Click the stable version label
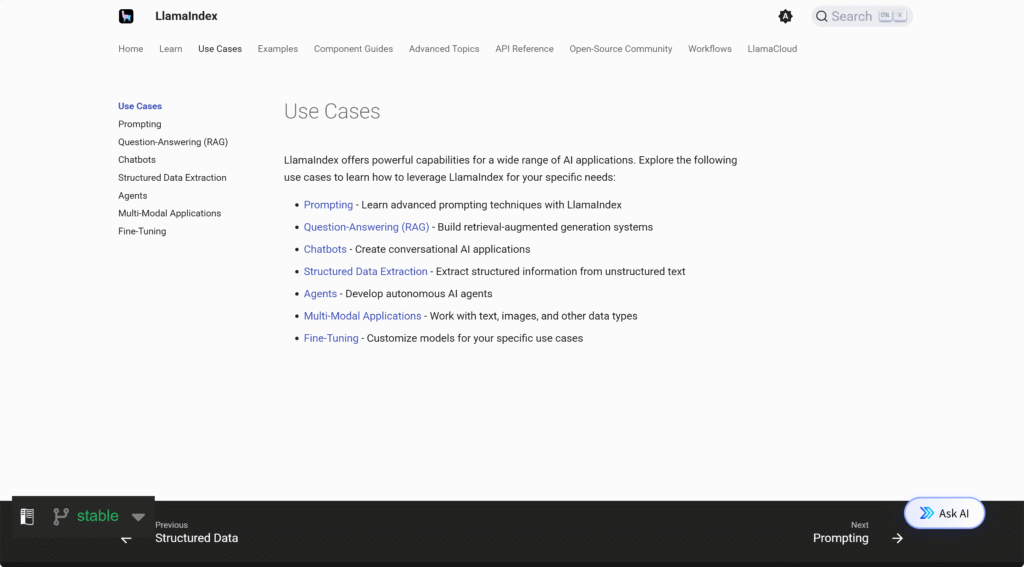1024x567 pixels. (x=97, y=516)
